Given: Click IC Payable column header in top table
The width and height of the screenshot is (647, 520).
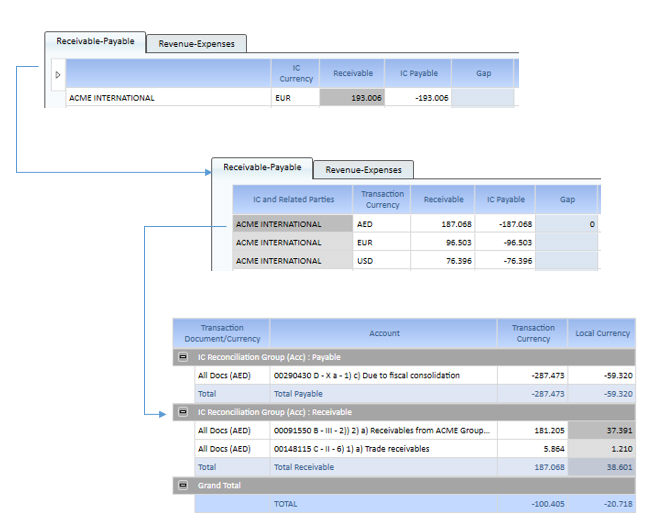Looking at the screenshot, I should pyautogui.click(x=418, y=73).
